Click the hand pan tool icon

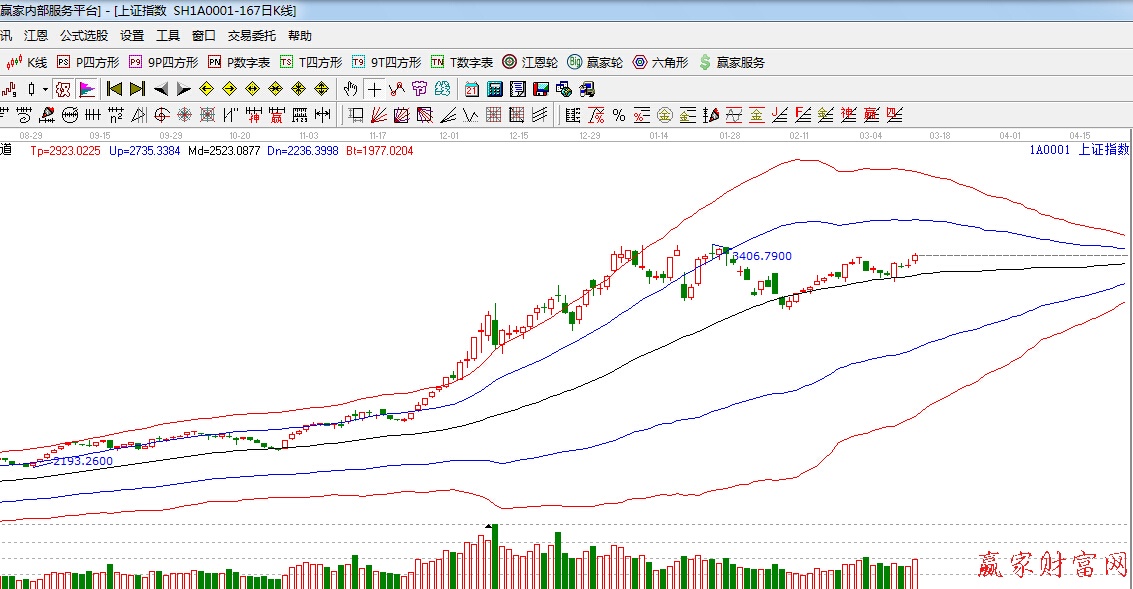point(351,89)
